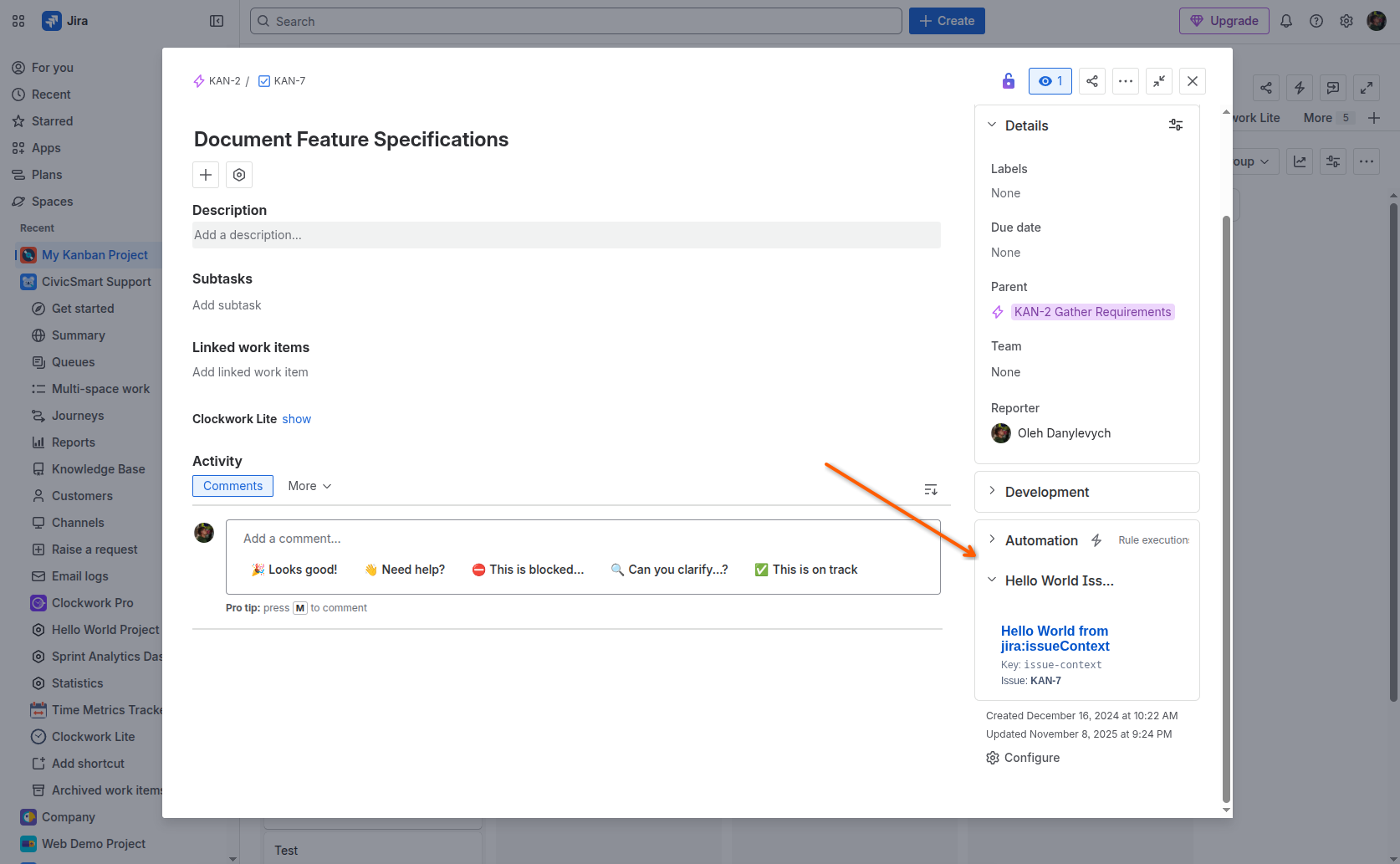Open Starred in the sidebar
Screen dimensions: 1400x864
coord(52,121)
